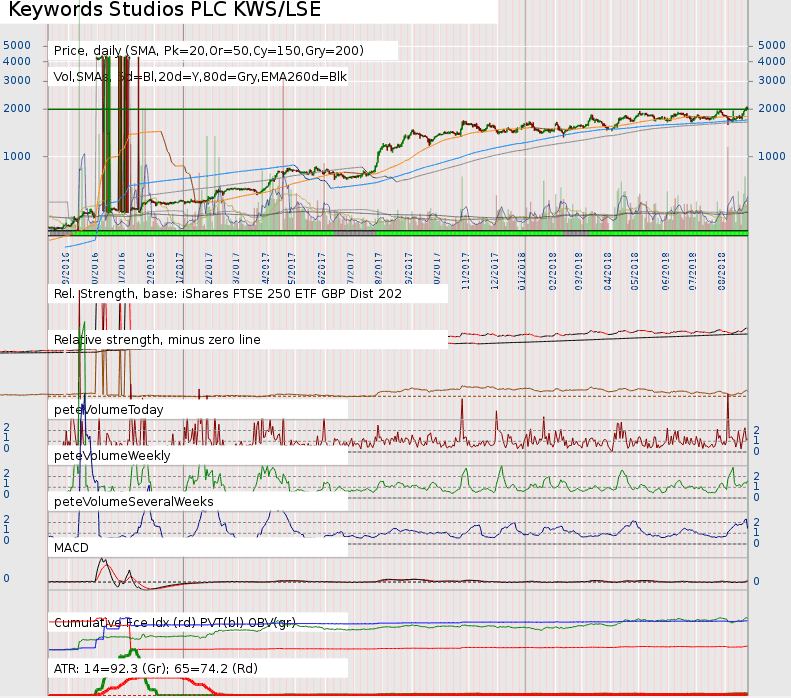Click the 1000 price label on left axis

17,156
